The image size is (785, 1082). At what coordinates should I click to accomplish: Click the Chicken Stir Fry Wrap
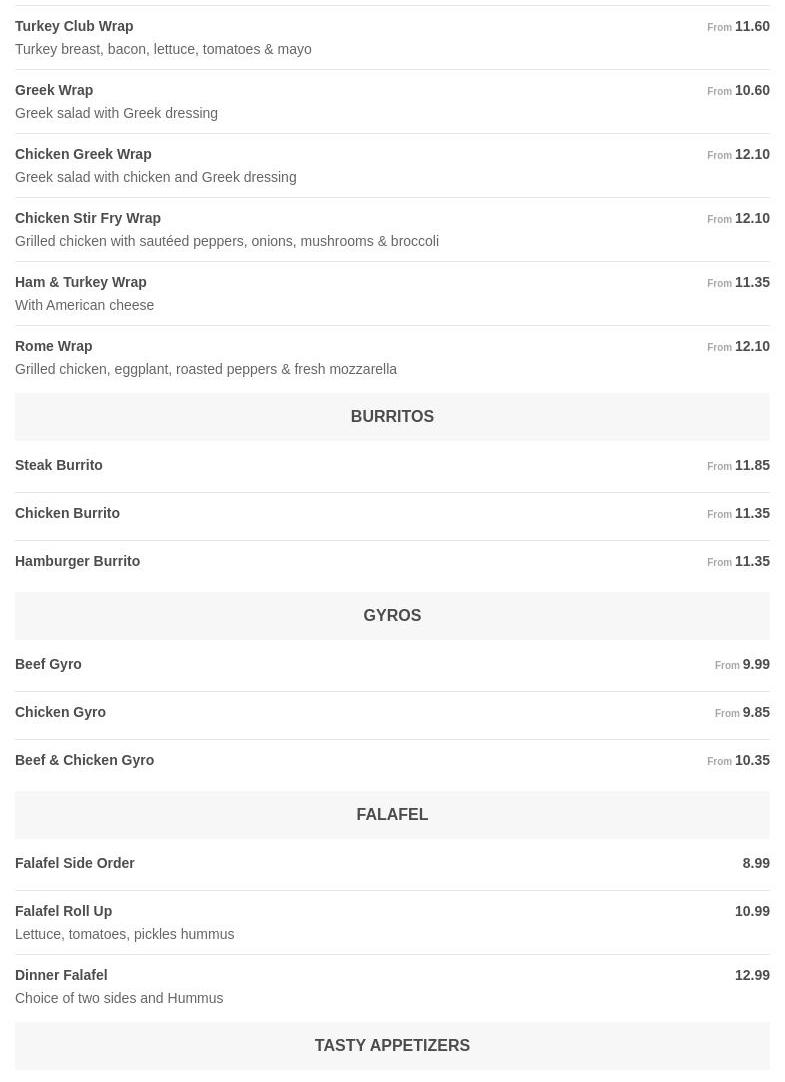[x=88, y=218]
